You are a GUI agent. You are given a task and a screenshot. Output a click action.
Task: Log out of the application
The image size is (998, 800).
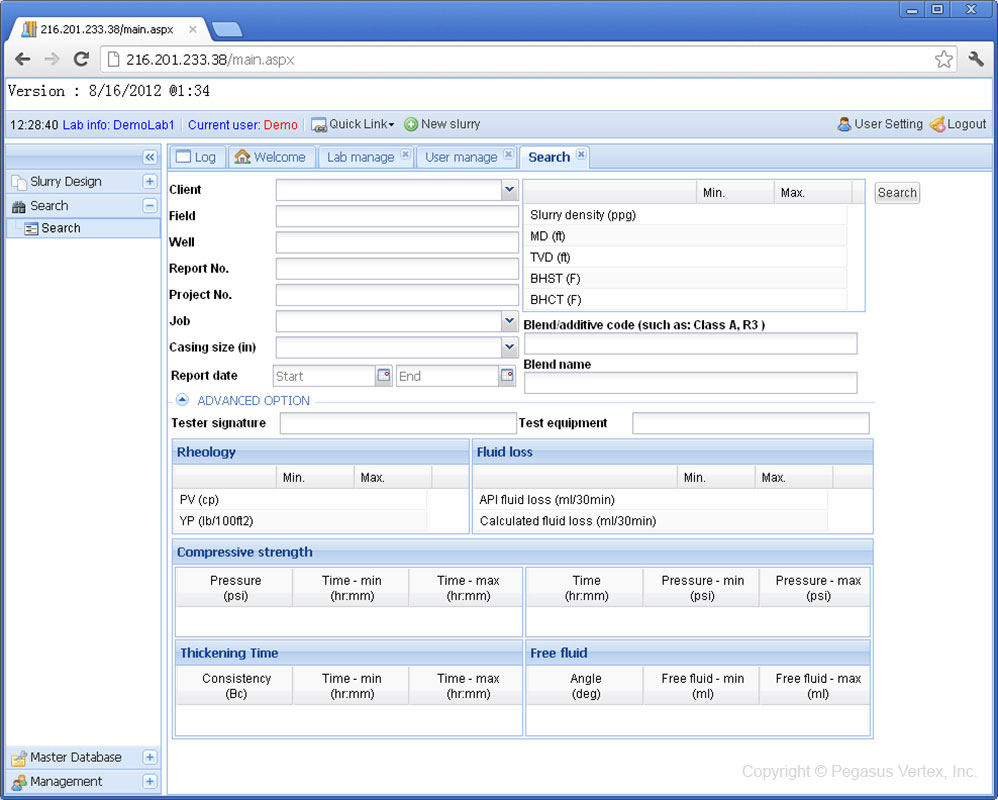[958, 124]
